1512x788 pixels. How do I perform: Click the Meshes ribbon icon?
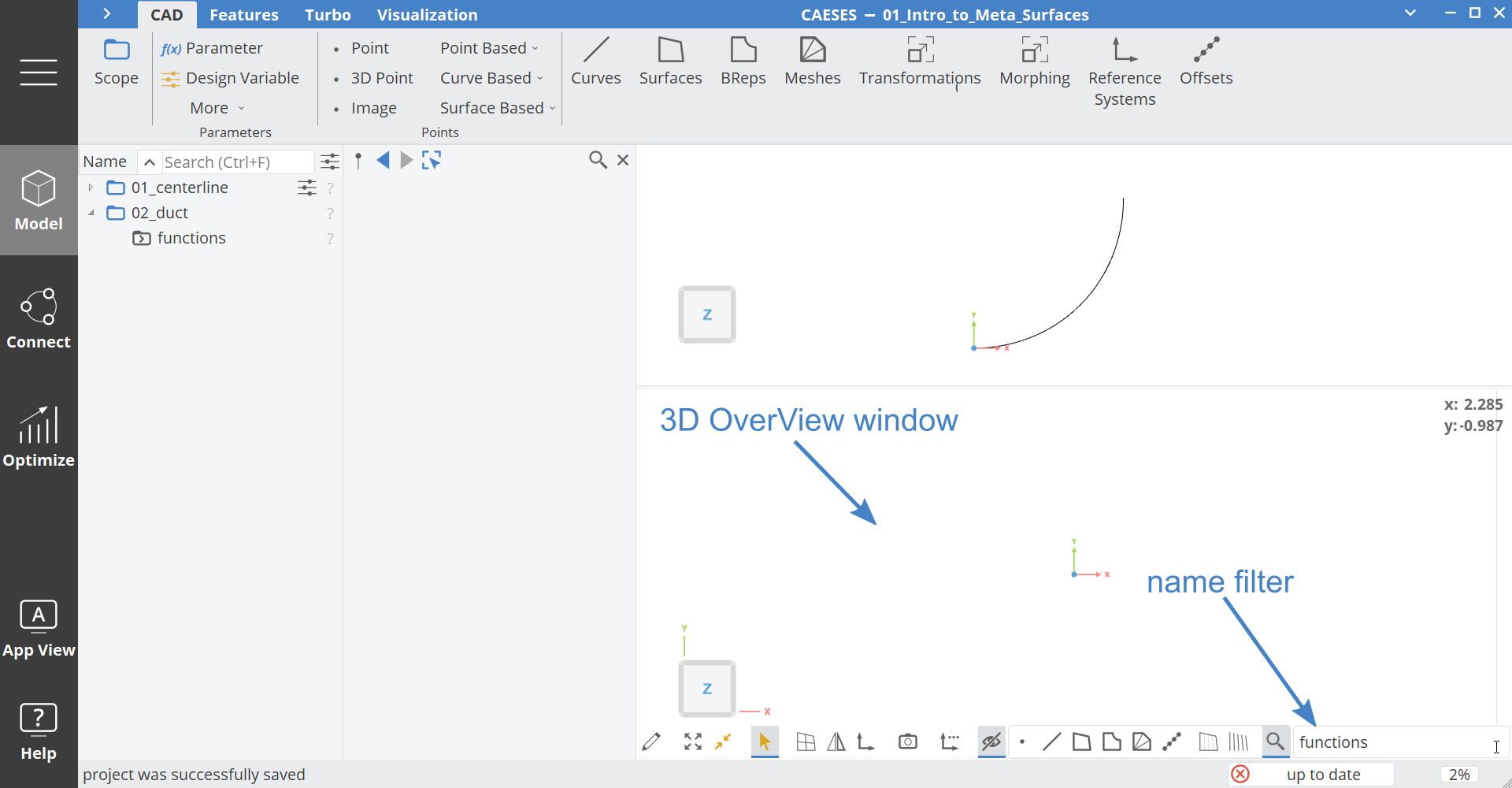click(x=812, y=61)
